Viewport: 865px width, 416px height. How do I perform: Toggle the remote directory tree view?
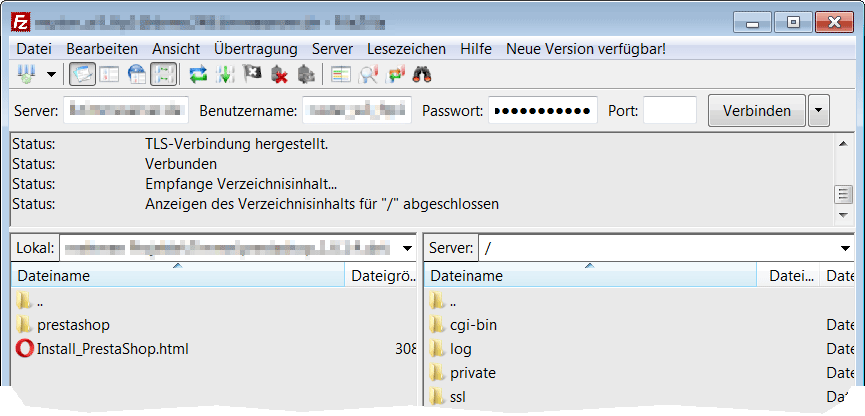[x=136, y=74]
